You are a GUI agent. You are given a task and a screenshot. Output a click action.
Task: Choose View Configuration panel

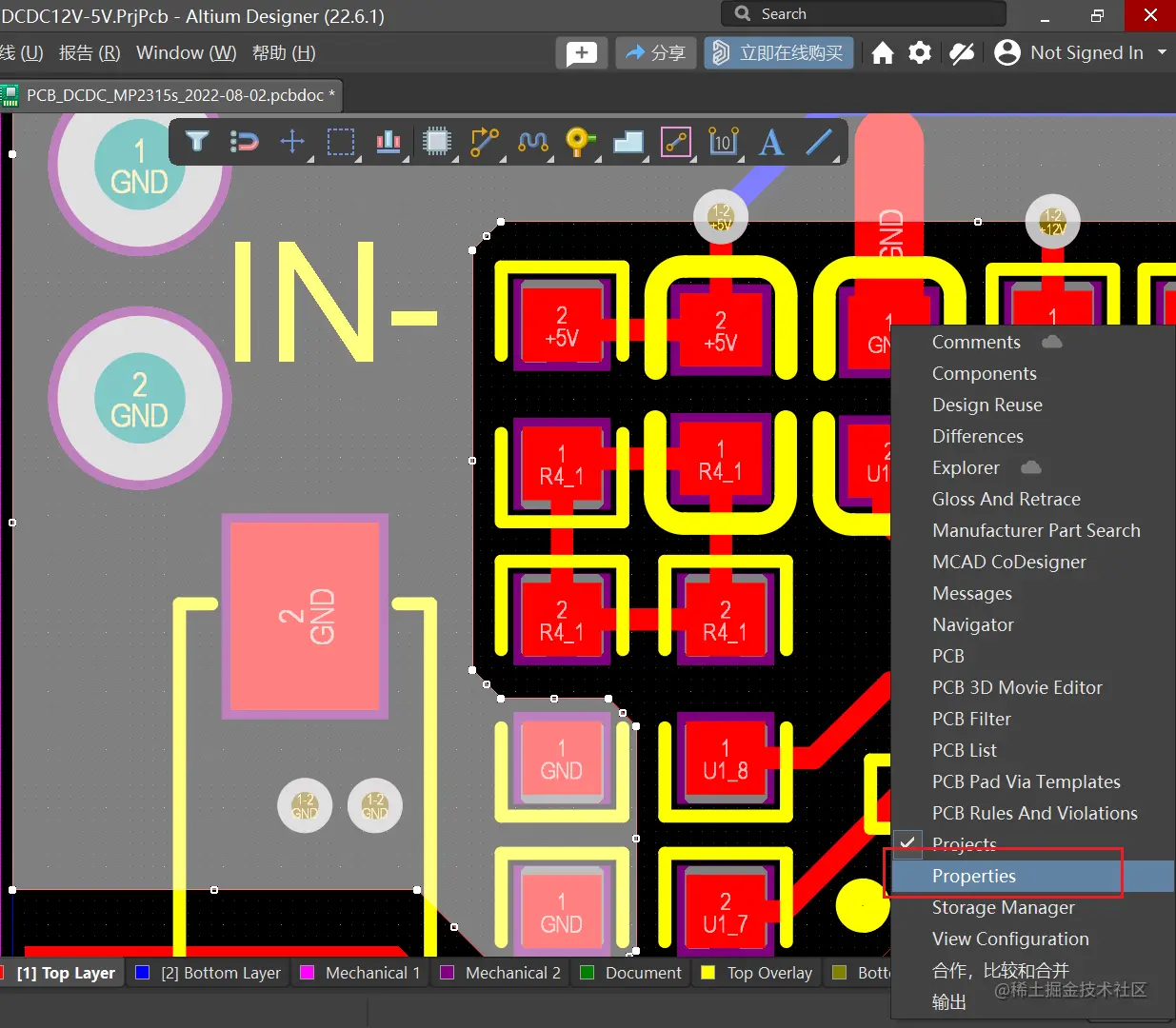coord(1033,939)
